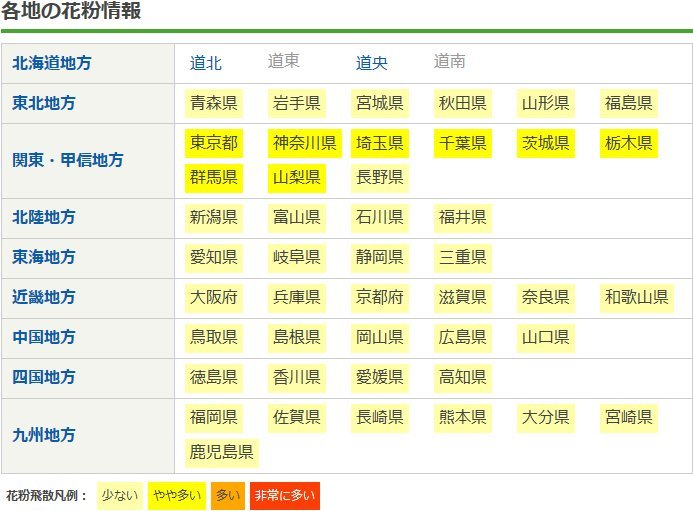Open the 高知県 Shikoku link

[463, 377]
